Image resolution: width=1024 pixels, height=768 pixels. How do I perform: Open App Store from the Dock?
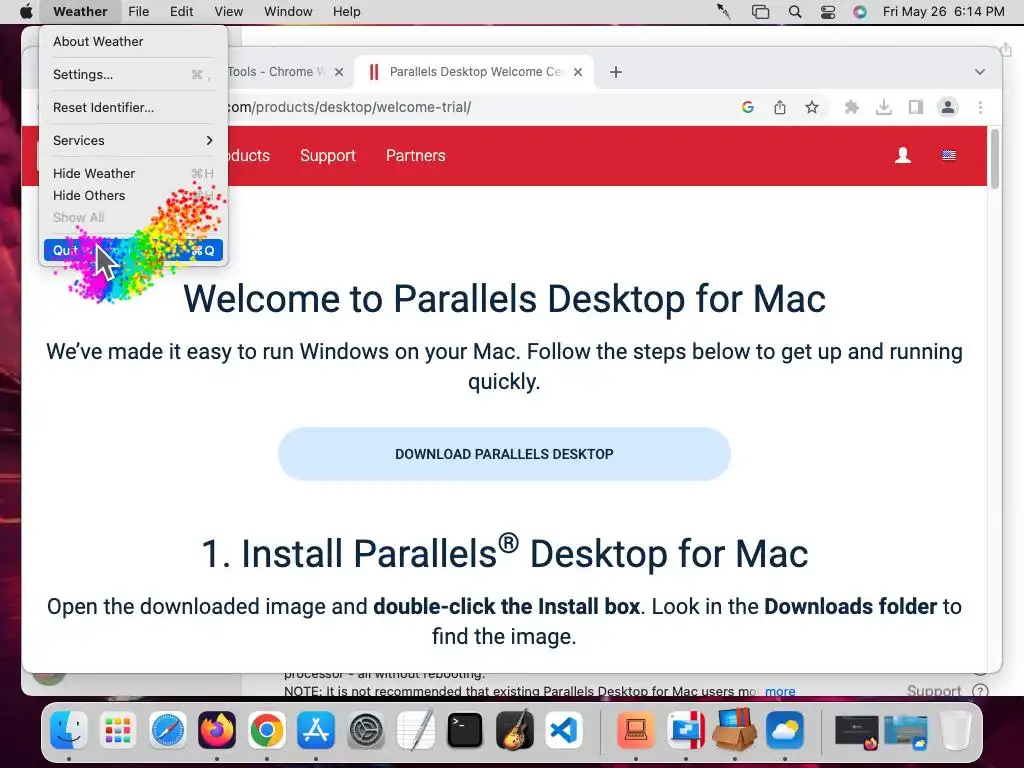coord(316,730)
